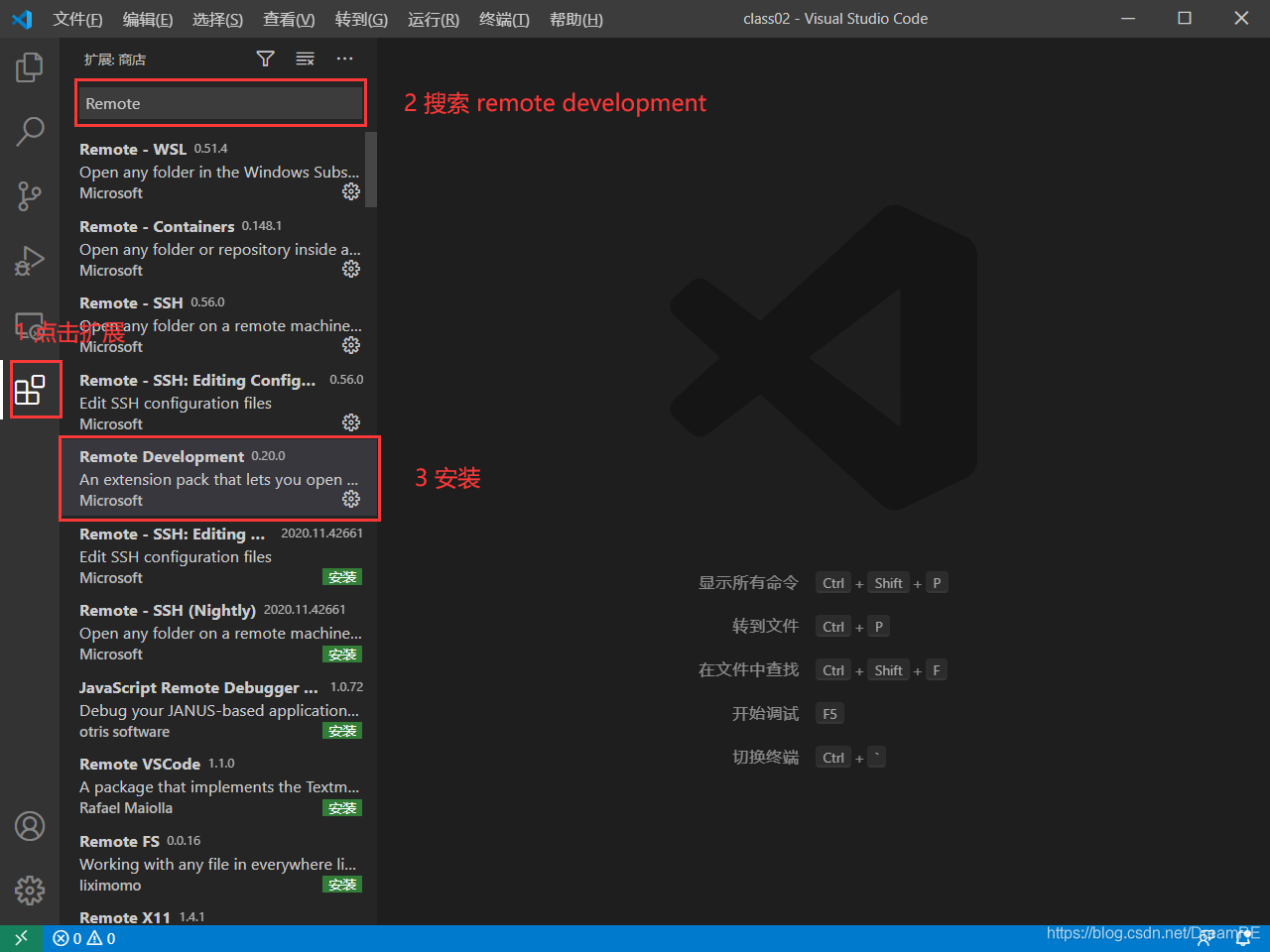Open the Explorer view in the activity bar
Screen dimensions: 1270x952
(x=29, y=66)
